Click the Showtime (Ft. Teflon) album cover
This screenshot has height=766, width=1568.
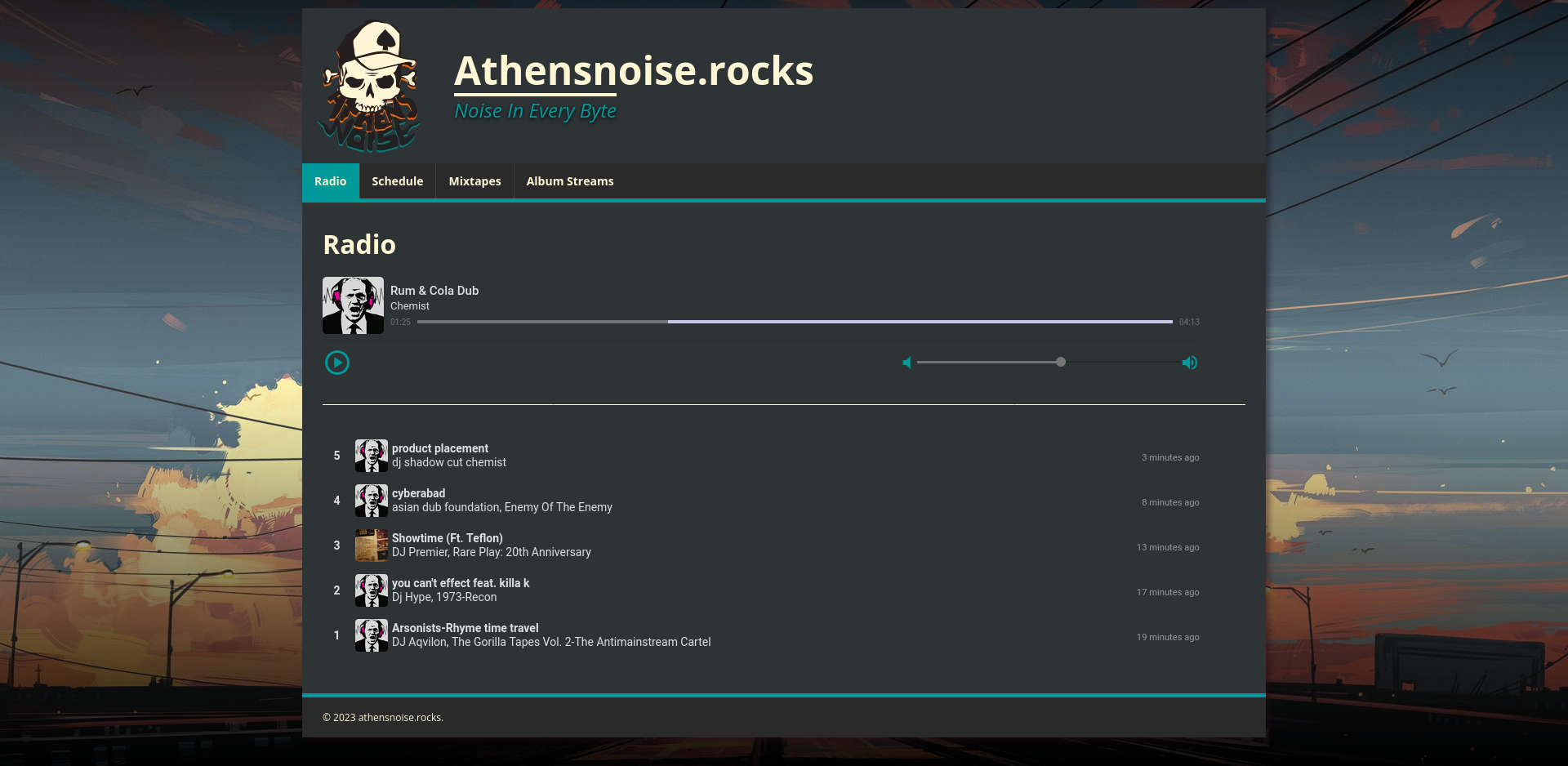click(372, 546)
